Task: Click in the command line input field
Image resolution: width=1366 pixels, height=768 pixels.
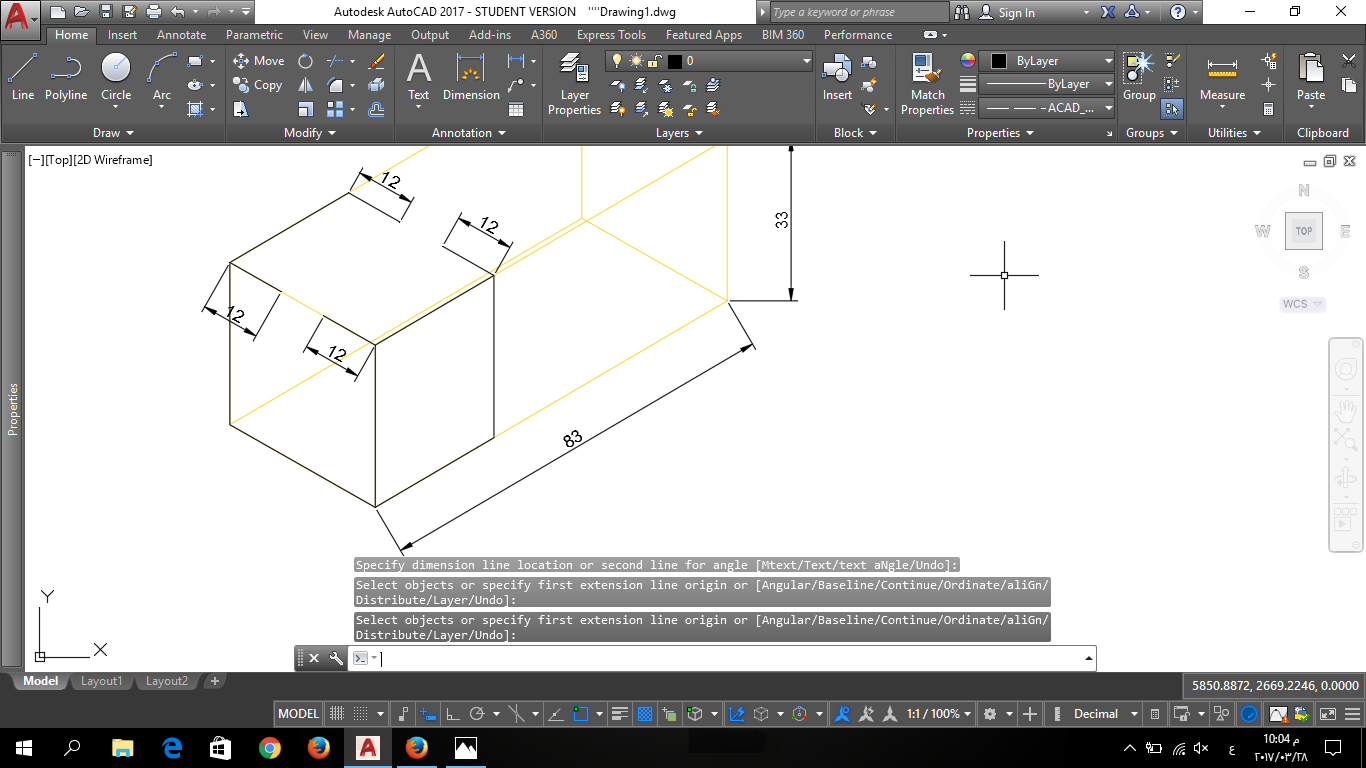Action: pos(730,658)
